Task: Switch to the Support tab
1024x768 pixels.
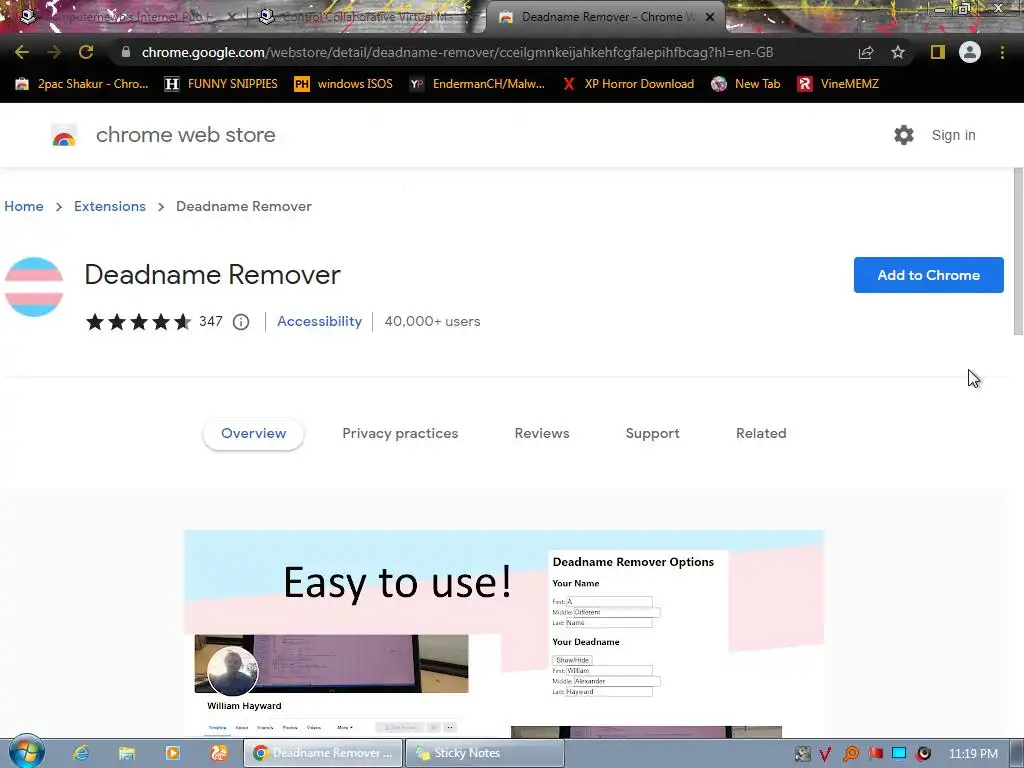Action: [x=652, y=434]
